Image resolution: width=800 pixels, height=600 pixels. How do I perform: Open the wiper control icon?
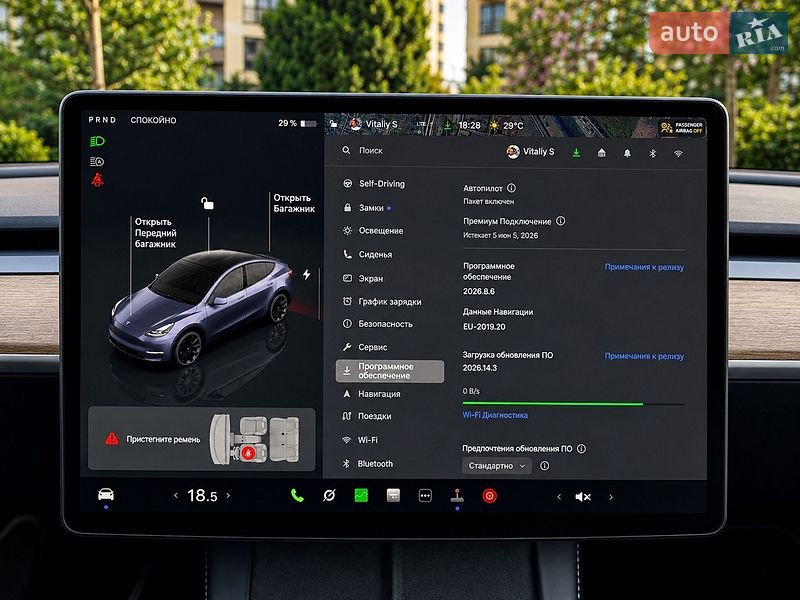click(x=329, y=495)
